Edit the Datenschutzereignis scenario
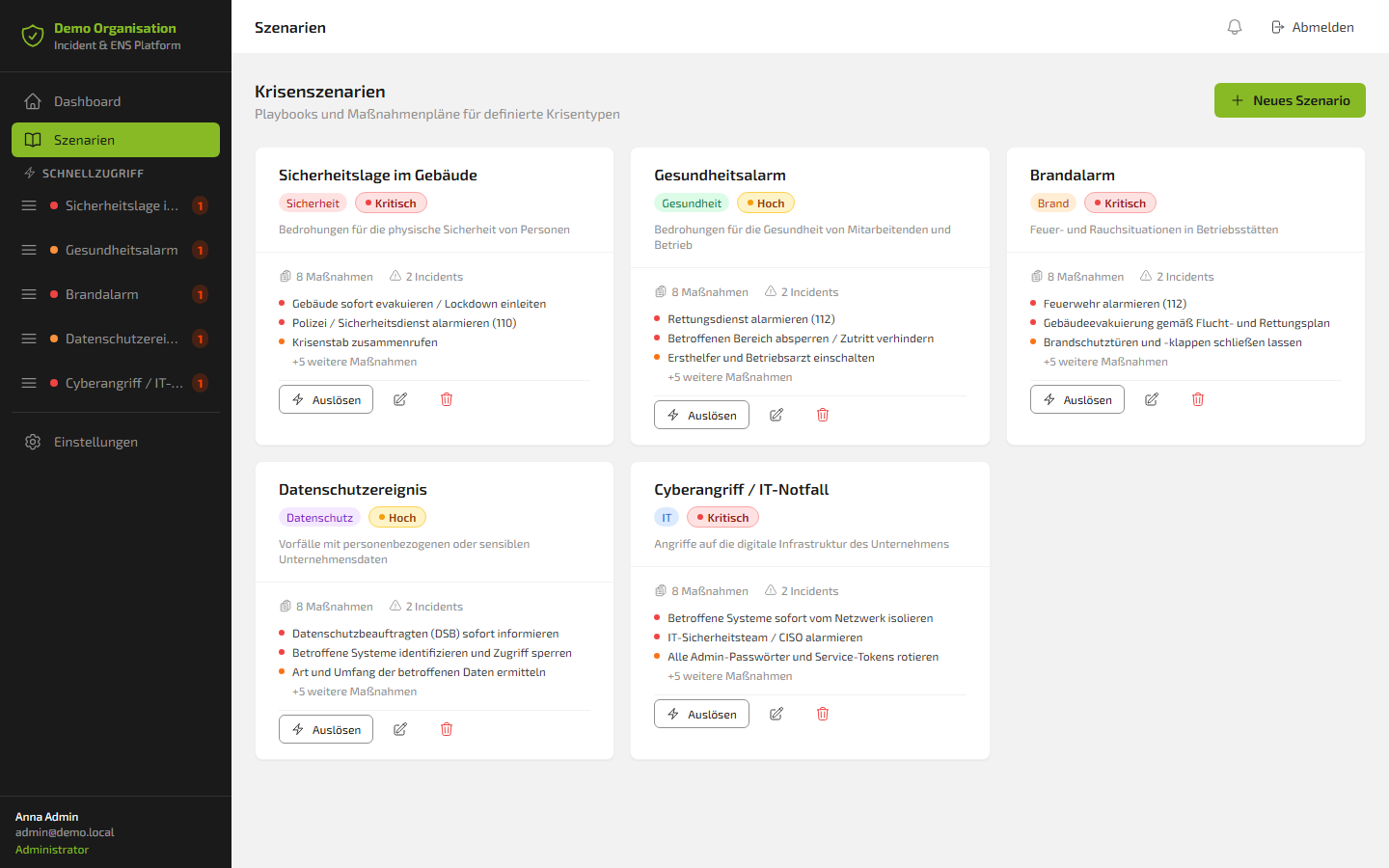 (400, 729)
